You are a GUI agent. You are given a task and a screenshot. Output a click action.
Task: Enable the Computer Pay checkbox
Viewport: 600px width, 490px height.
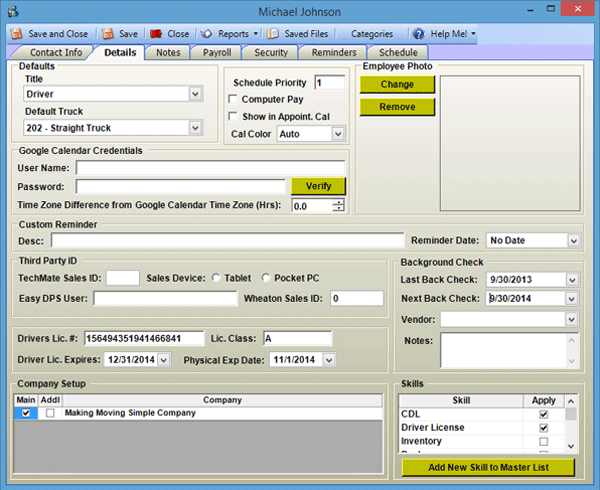232,99
